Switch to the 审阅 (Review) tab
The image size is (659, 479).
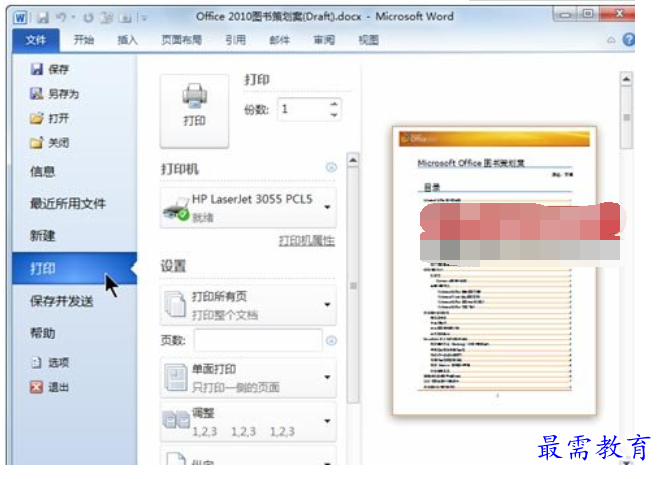tap(324, 40)
